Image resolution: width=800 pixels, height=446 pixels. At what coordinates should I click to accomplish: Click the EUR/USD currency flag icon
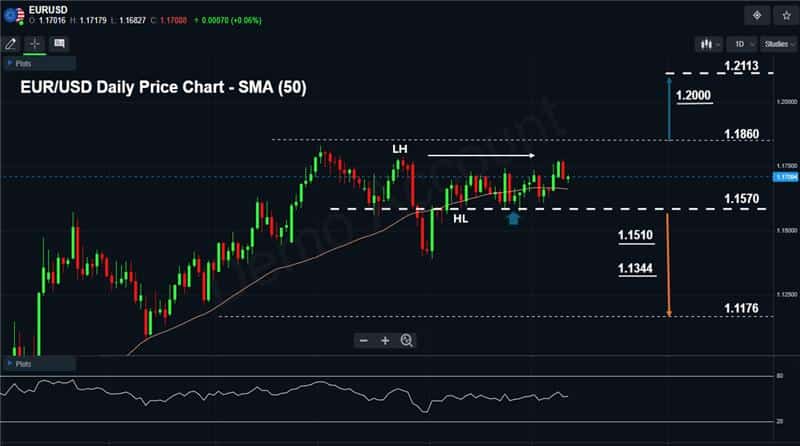(13, 15)
